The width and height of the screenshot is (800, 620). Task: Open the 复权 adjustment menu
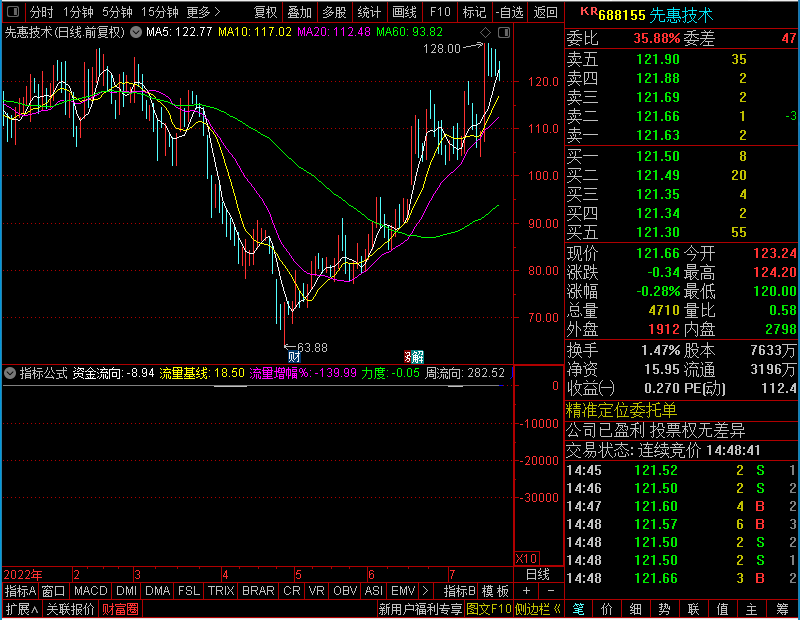[265, 12]
